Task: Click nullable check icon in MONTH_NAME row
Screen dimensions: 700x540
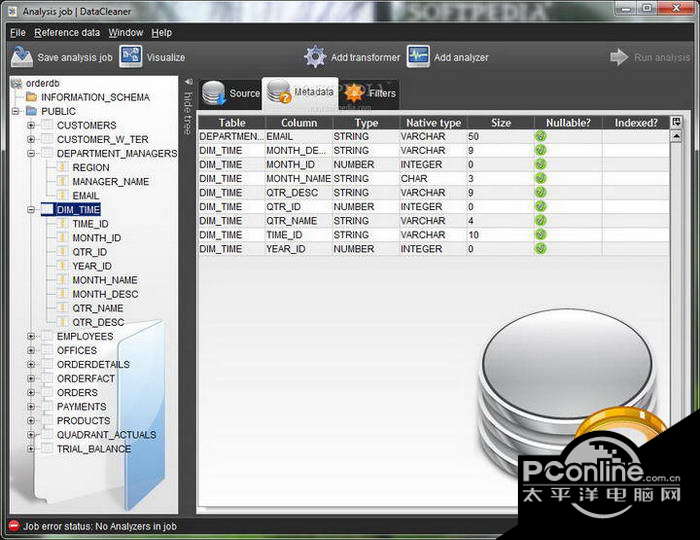Action: click(540, 179)
